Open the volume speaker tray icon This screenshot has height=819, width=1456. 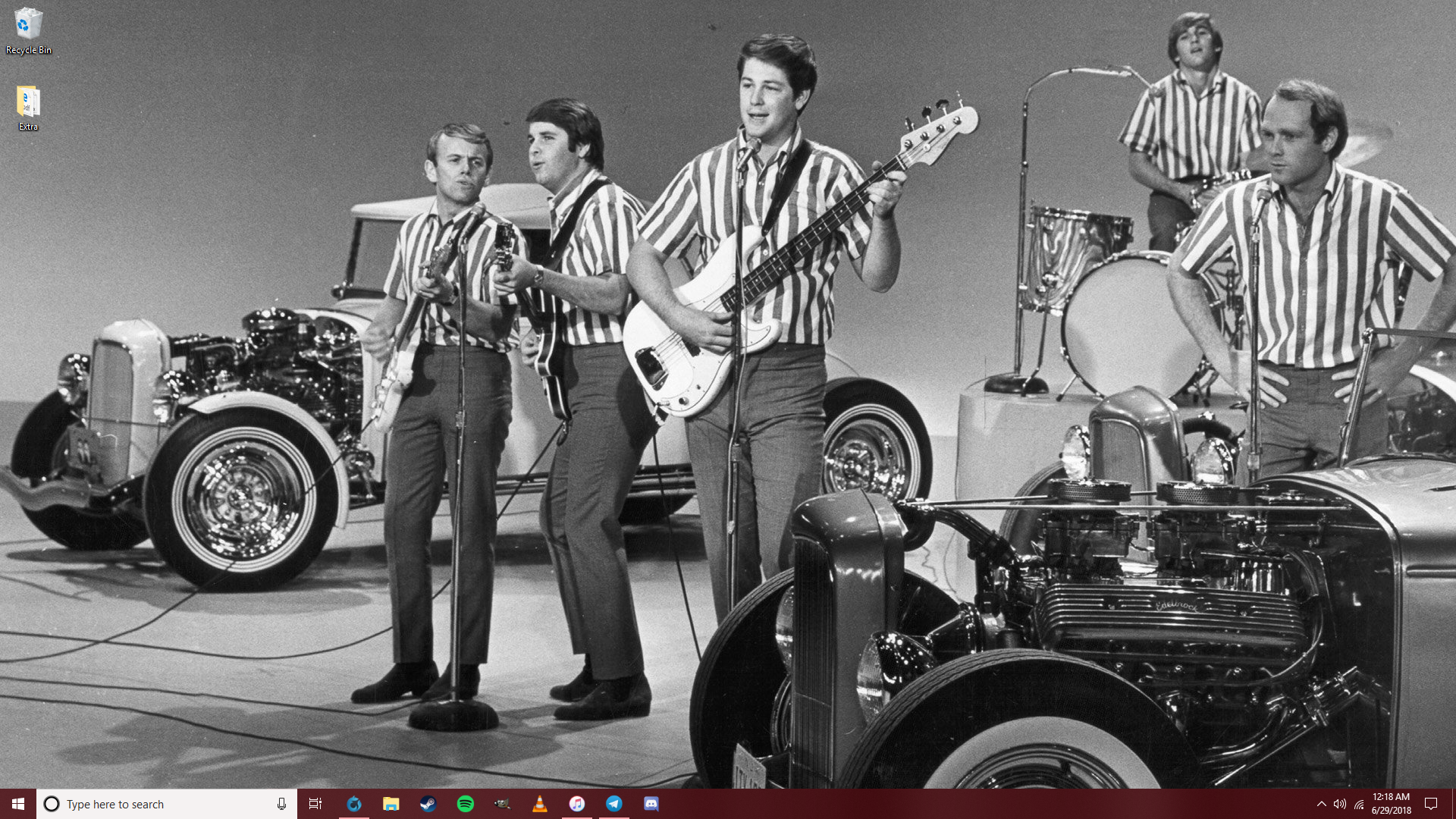pos(1340,804)
